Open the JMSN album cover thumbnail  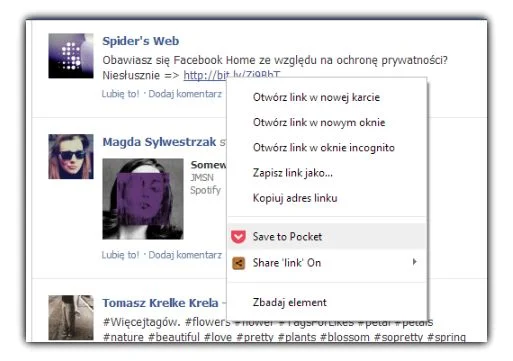pyautogui.click(x=143, y=199)
